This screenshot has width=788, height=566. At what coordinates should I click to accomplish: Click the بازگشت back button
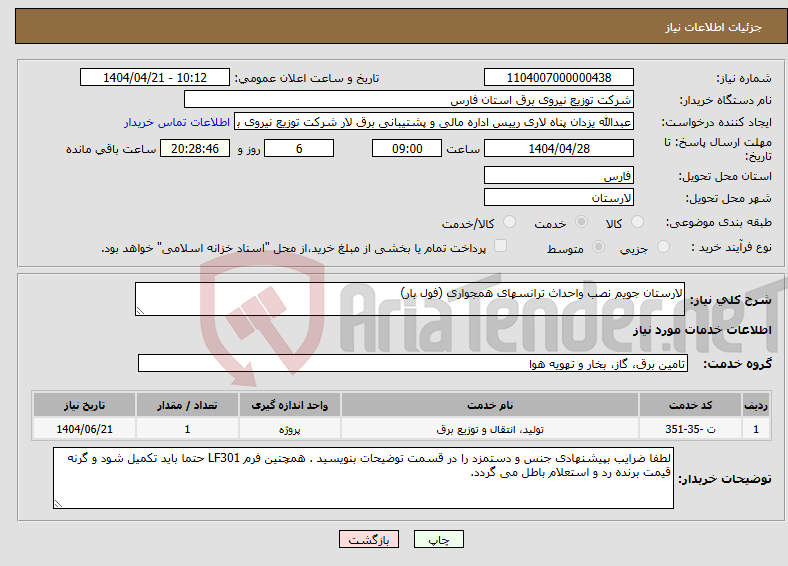click(x=369, y=539)
